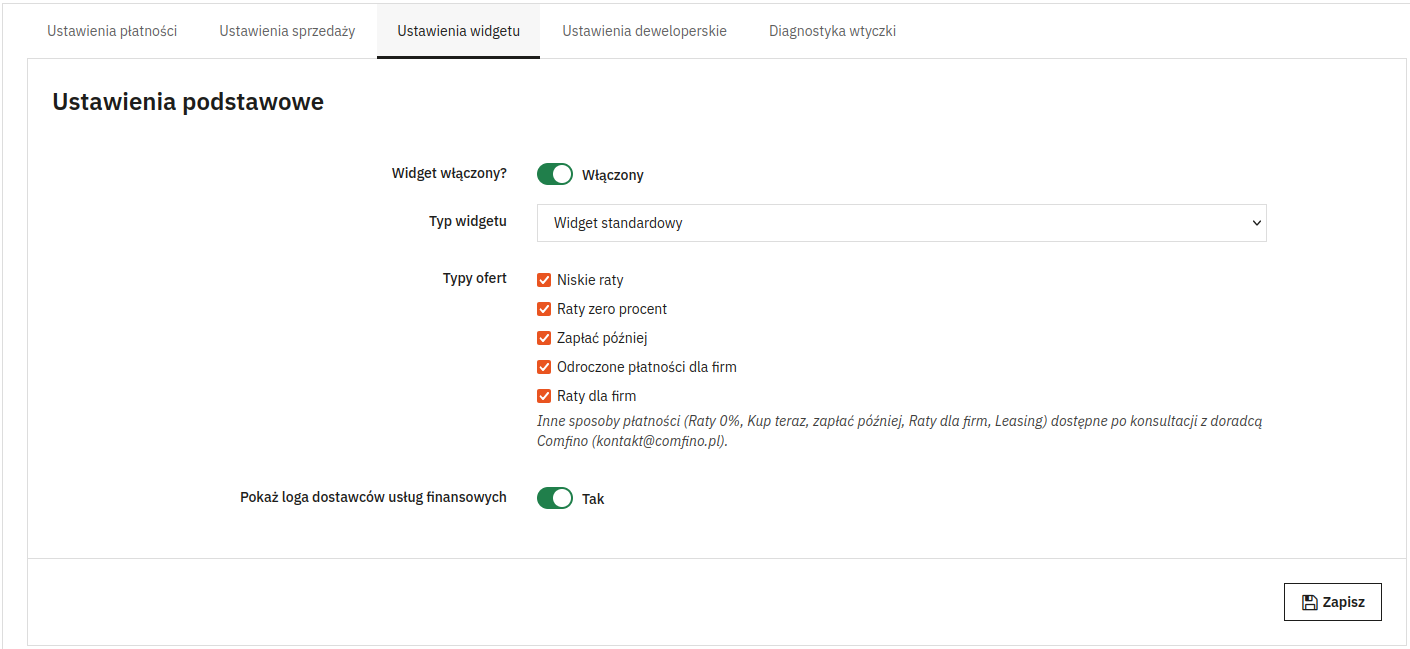
Task: Click the dropdown arrow of Widget standardowy
Action: point(1257,223)
